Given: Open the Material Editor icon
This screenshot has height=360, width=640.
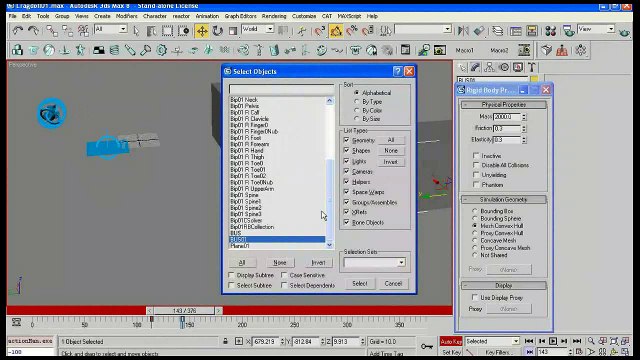Looking at the screenshot, I should [551, 31].
